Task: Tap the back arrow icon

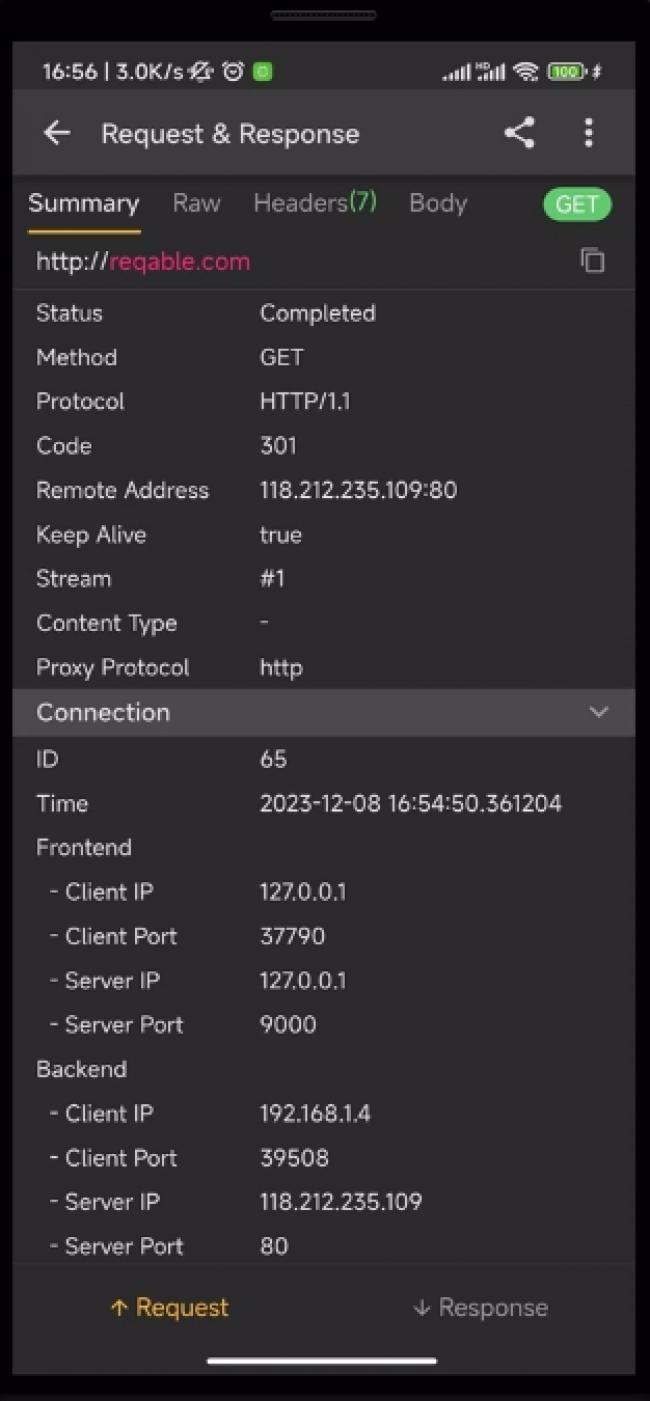Action: coord(57,133)
